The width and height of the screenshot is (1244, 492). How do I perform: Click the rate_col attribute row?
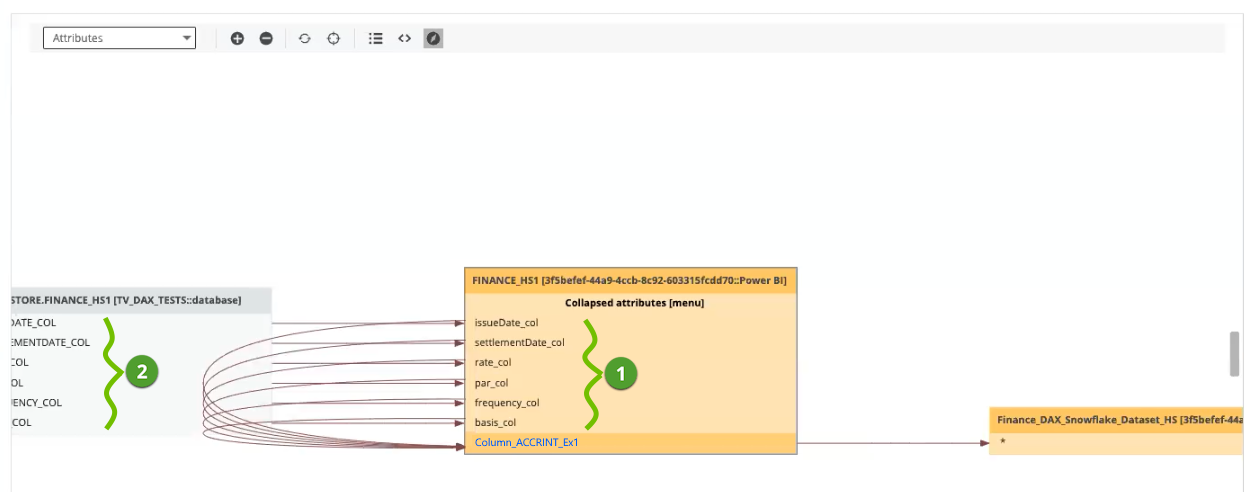[x=493, y=362]
